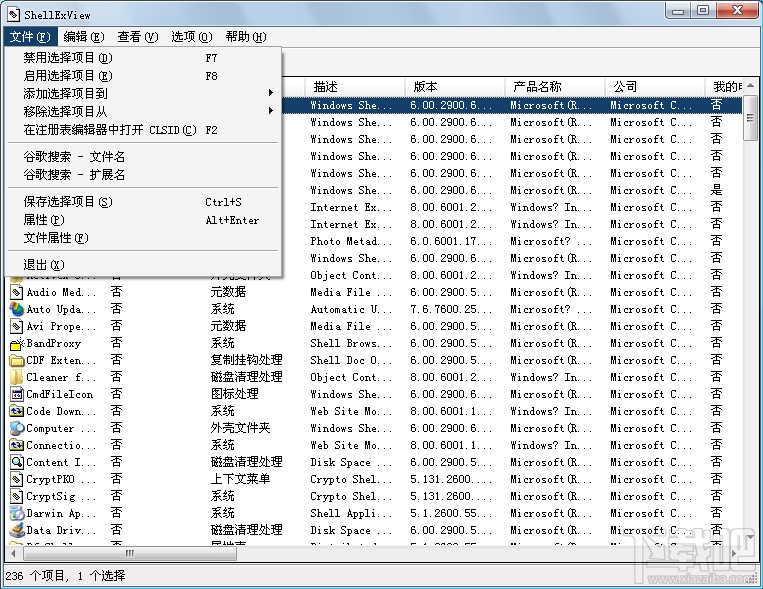
Task: Choose 退出(X) menu entry
Action: (x=143, y=265)
